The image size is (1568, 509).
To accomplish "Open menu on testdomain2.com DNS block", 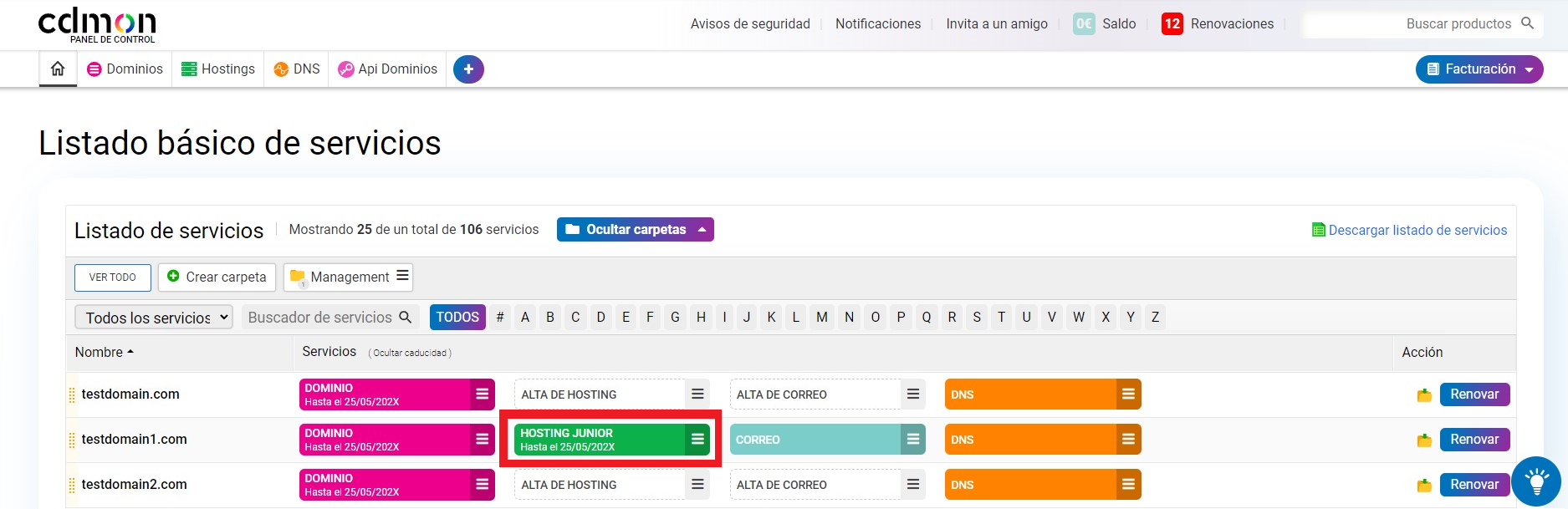I will pos(1128,485).
